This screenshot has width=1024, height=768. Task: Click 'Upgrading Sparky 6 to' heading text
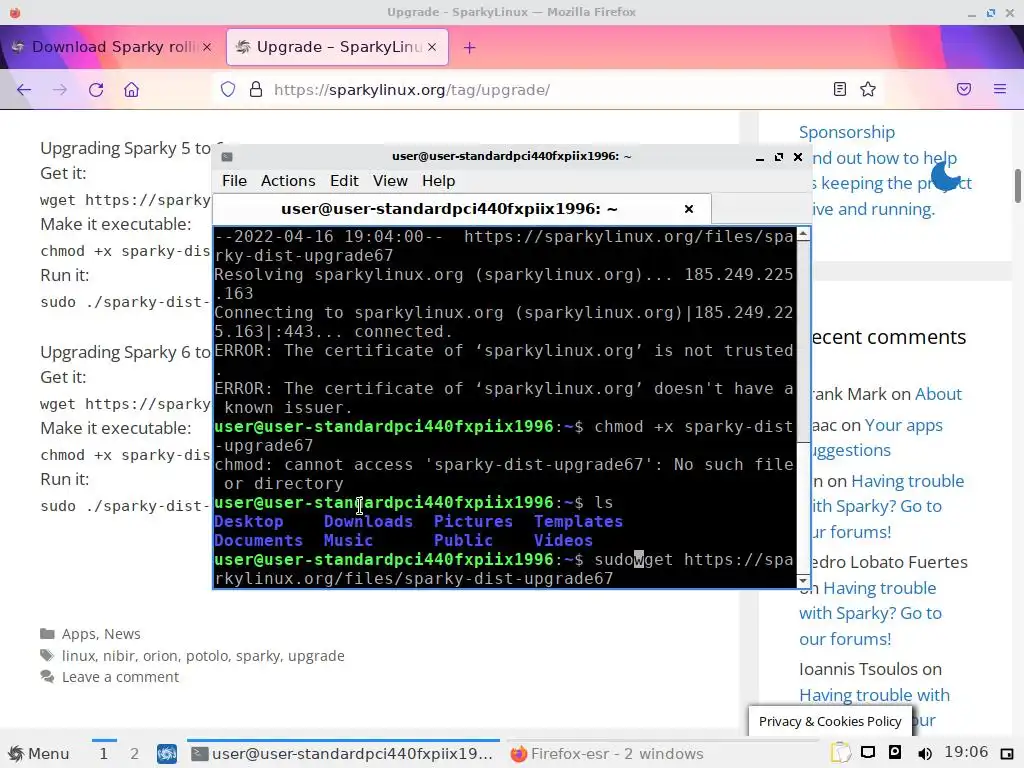(125, 352)
